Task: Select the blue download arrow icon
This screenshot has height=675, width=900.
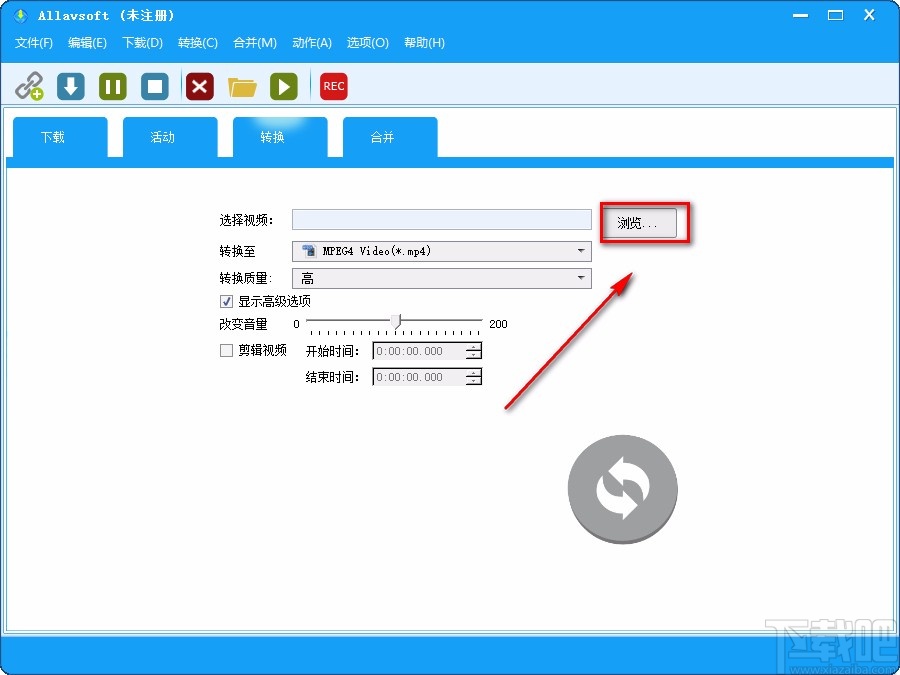Action: click(x=70, y=86)
